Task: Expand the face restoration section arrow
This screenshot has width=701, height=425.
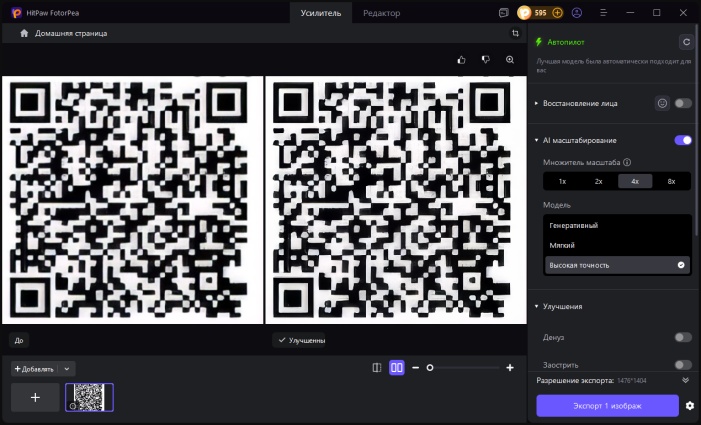Action: pos(536,103)
